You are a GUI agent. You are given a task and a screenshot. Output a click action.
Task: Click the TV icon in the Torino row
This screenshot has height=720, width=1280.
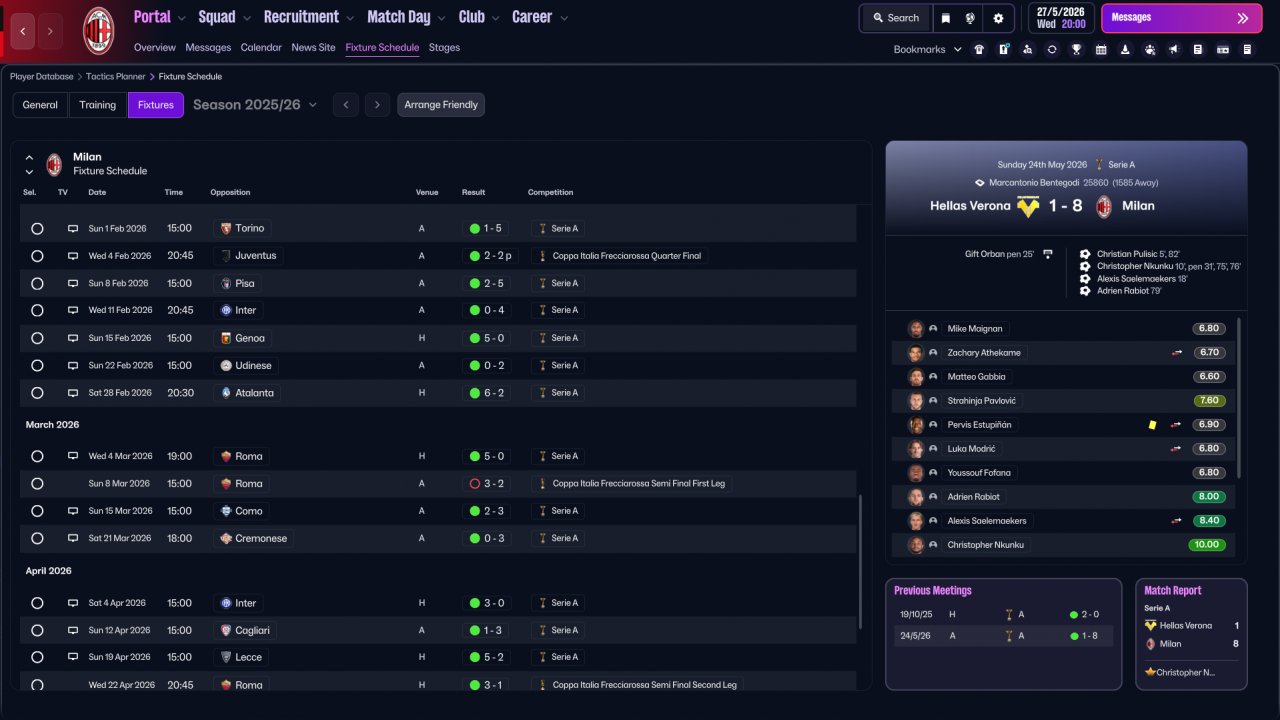[x=72, y=228]
